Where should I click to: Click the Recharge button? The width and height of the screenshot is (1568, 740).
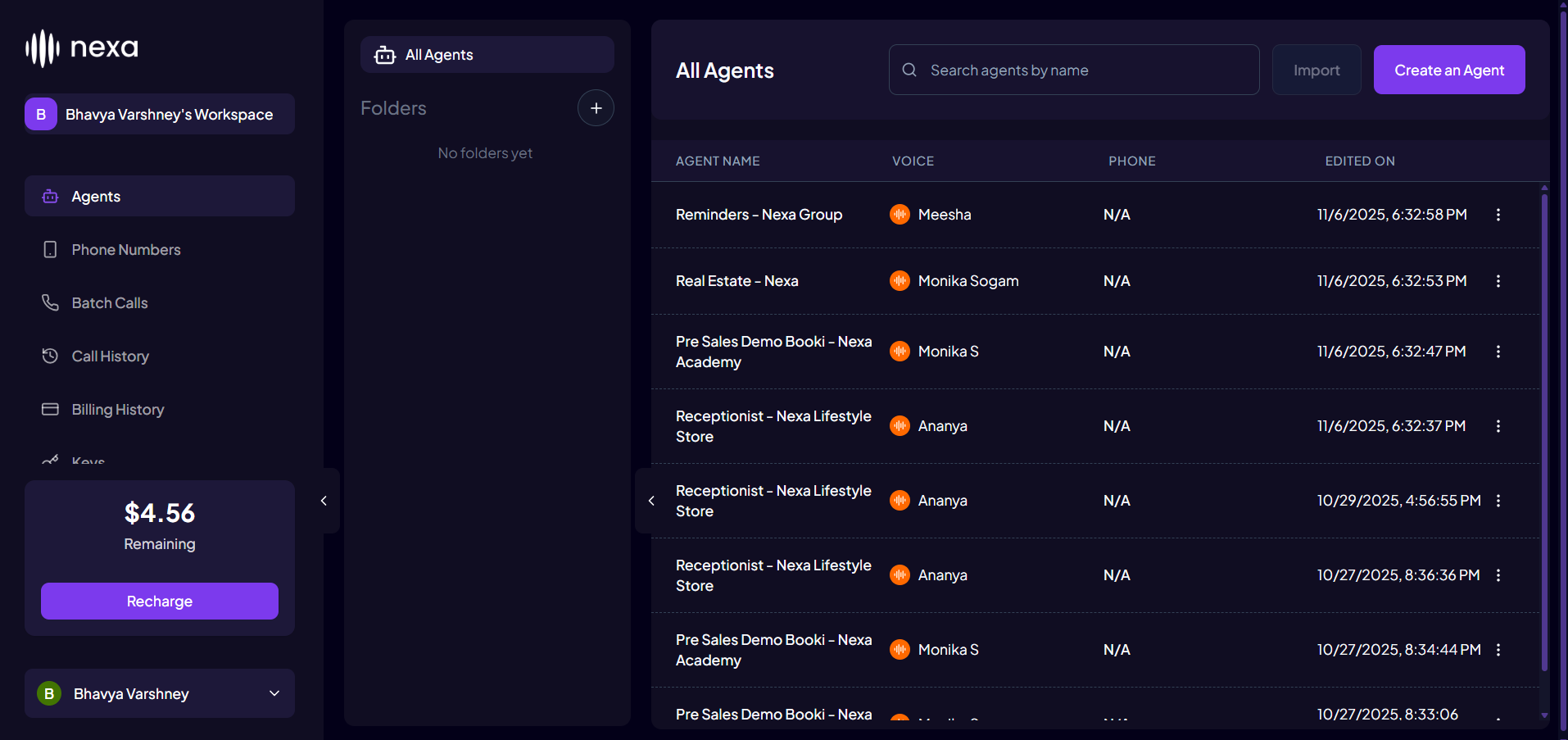160,601
